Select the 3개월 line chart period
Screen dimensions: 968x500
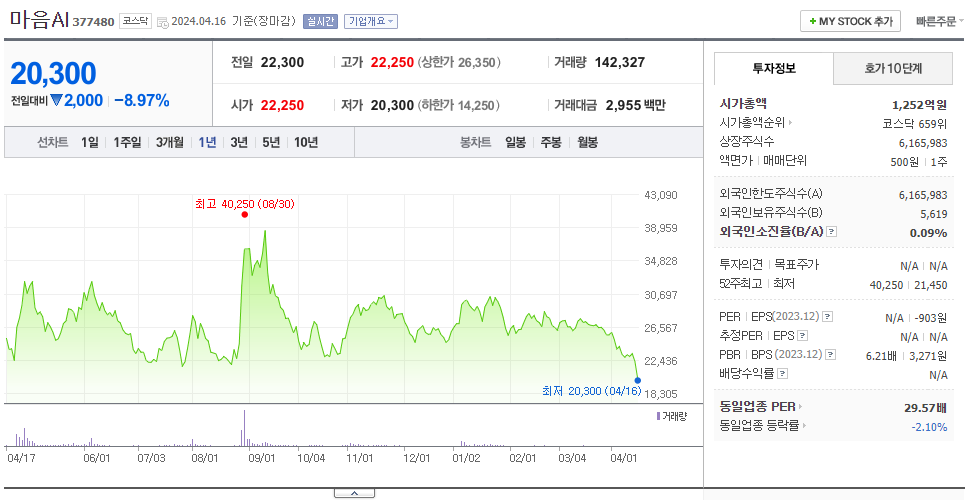[170, 143]
